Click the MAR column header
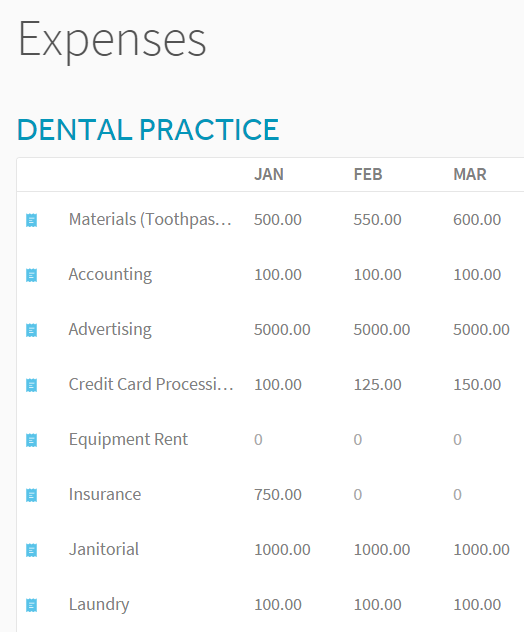Viewport: 524px width, 632px height. click(470, 175)
